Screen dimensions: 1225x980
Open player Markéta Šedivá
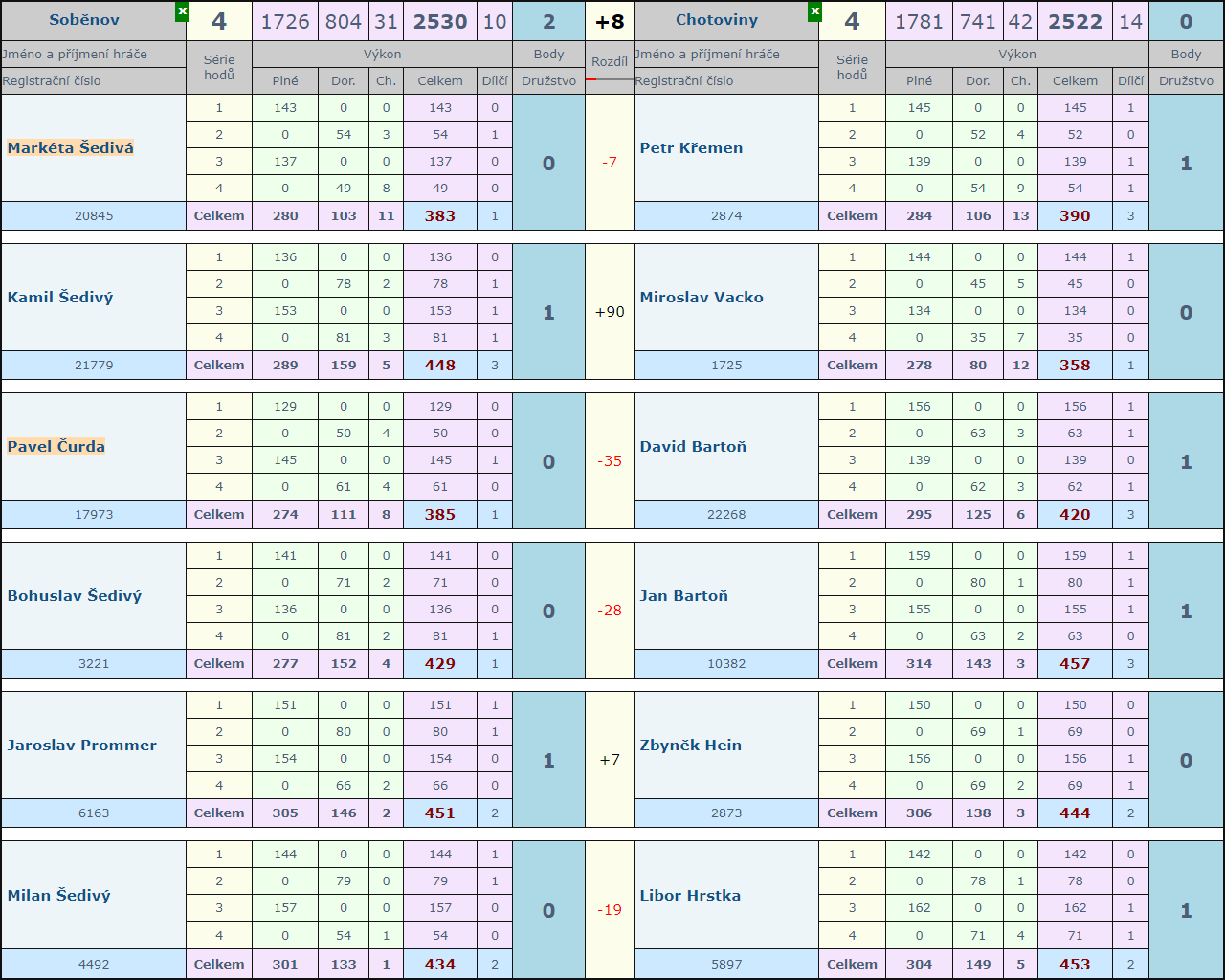[x=71, y=147]
